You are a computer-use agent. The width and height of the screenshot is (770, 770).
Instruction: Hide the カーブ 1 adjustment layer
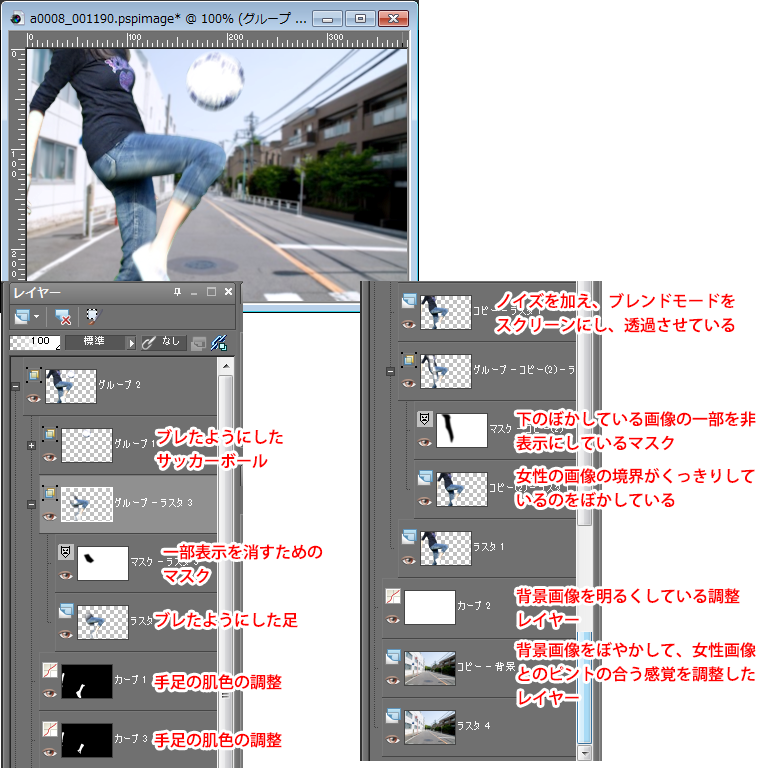coord(50,693)
